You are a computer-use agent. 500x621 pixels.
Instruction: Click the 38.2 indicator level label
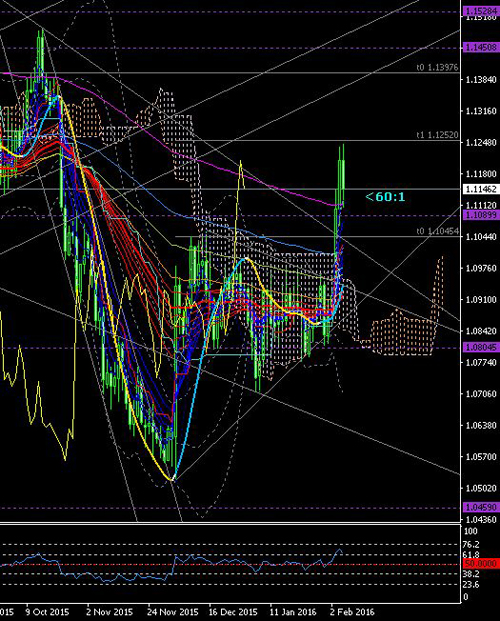coord(471,574)
